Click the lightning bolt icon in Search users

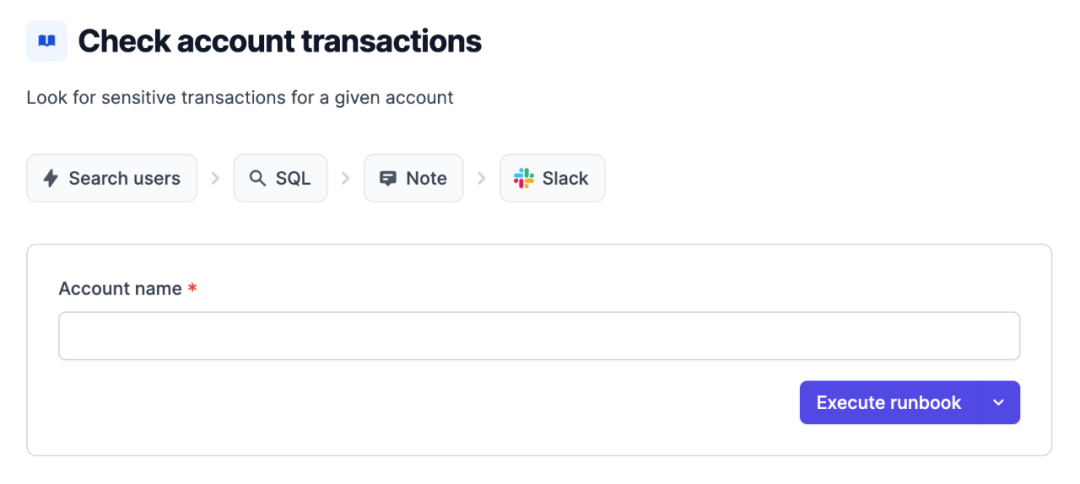(51, 178)
